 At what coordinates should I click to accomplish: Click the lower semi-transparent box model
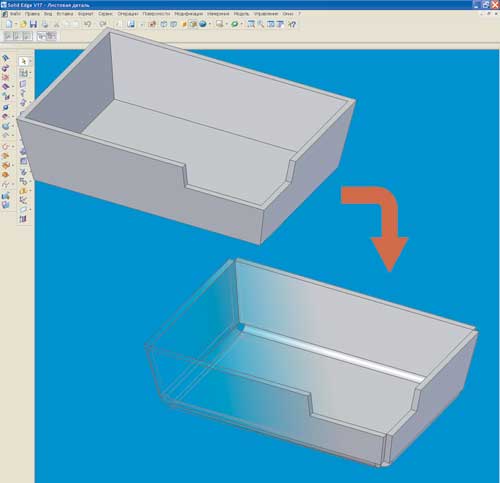pyautogui.click(x=310, y=363)
